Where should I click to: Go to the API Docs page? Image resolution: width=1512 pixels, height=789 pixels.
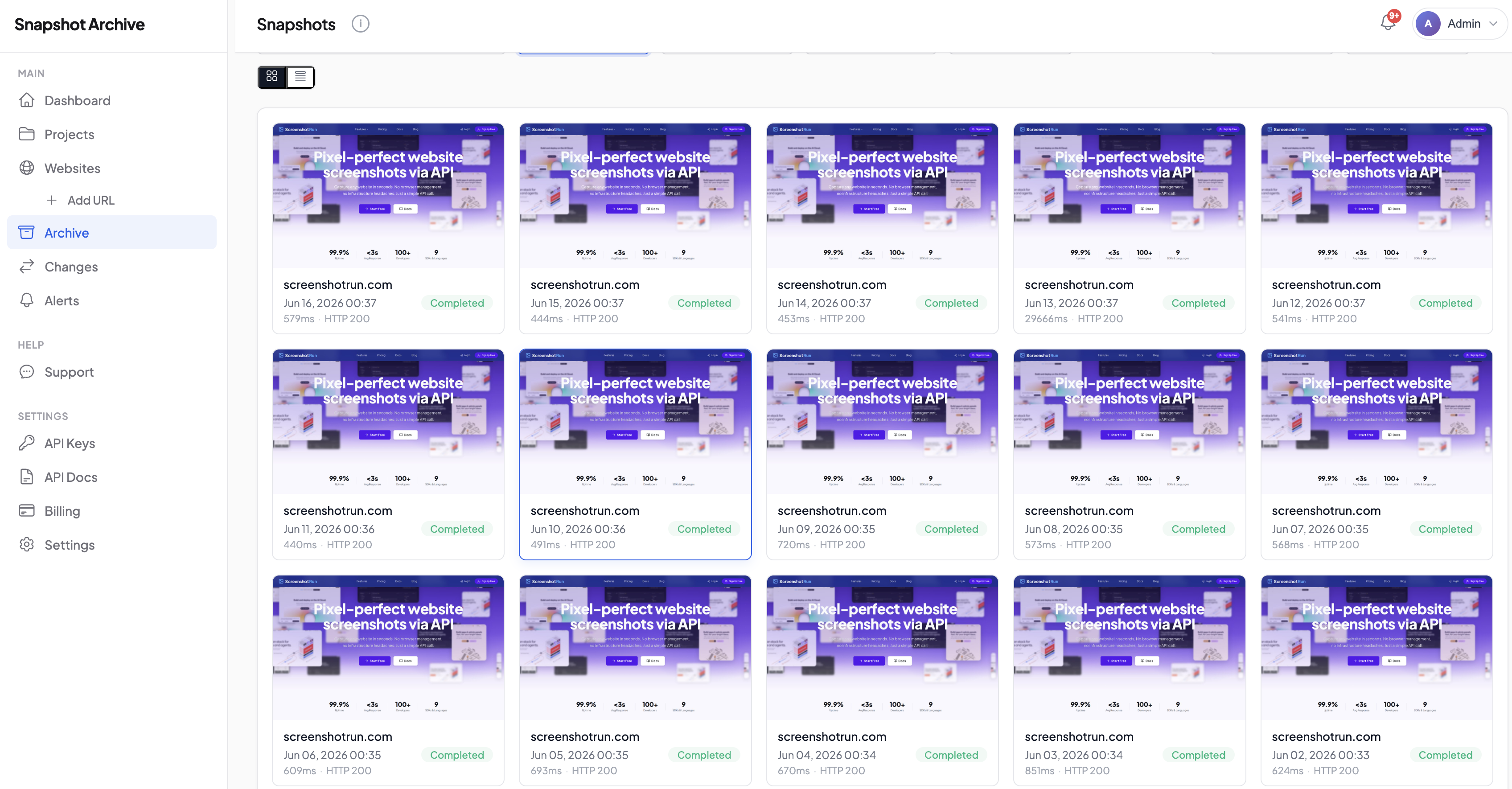pos(111,477)
